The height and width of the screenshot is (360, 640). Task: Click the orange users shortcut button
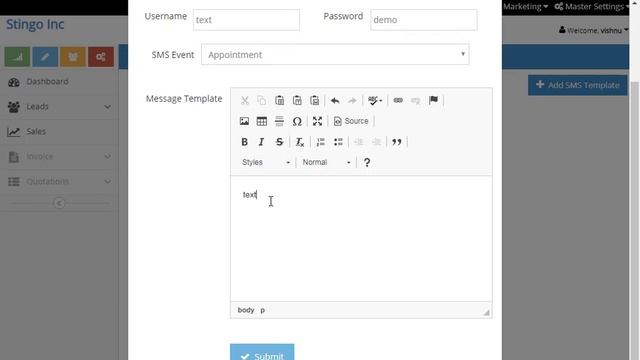[73, 57]
